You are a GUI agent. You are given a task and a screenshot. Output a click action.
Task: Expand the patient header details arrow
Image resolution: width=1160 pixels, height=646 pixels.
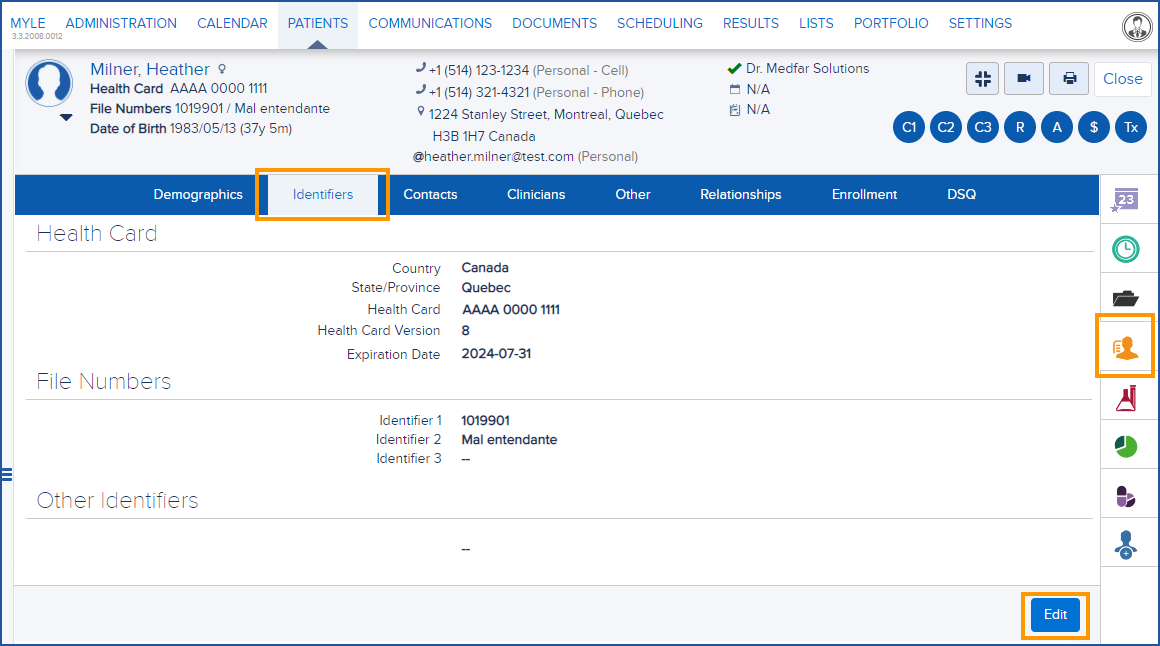[66, 117]
